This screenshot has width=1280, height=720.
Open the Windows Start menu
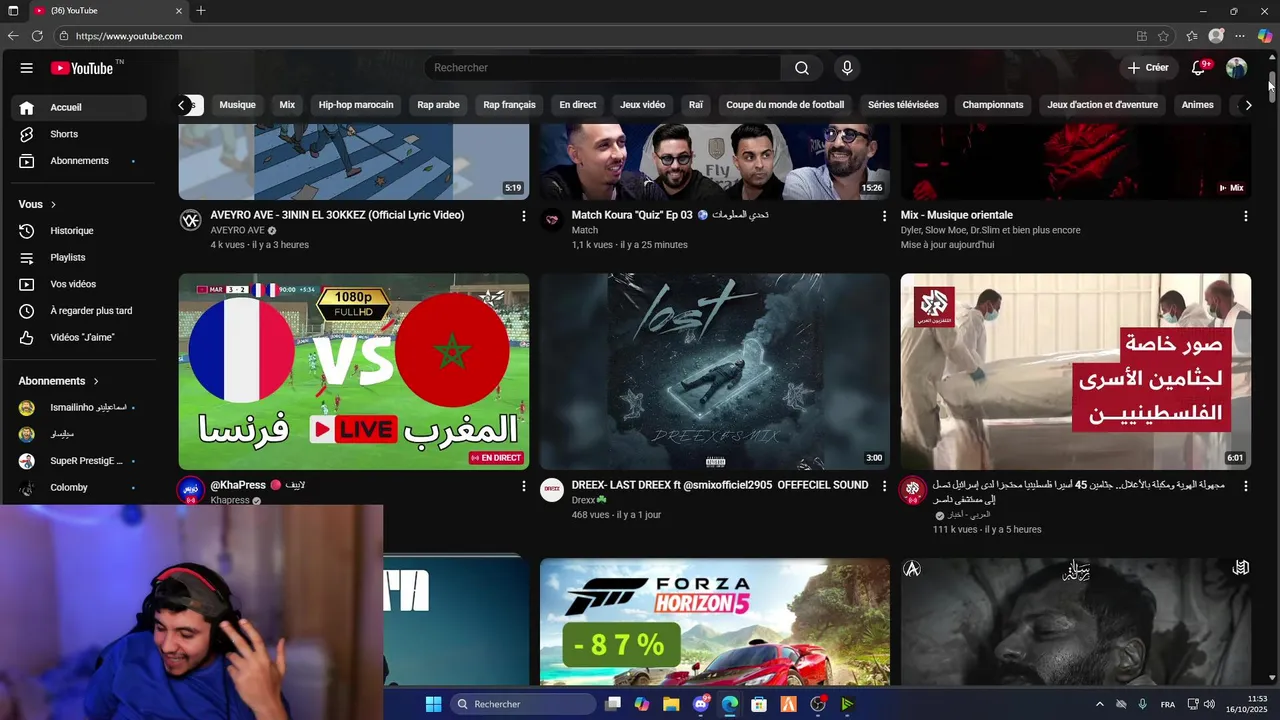coord(433,704)
